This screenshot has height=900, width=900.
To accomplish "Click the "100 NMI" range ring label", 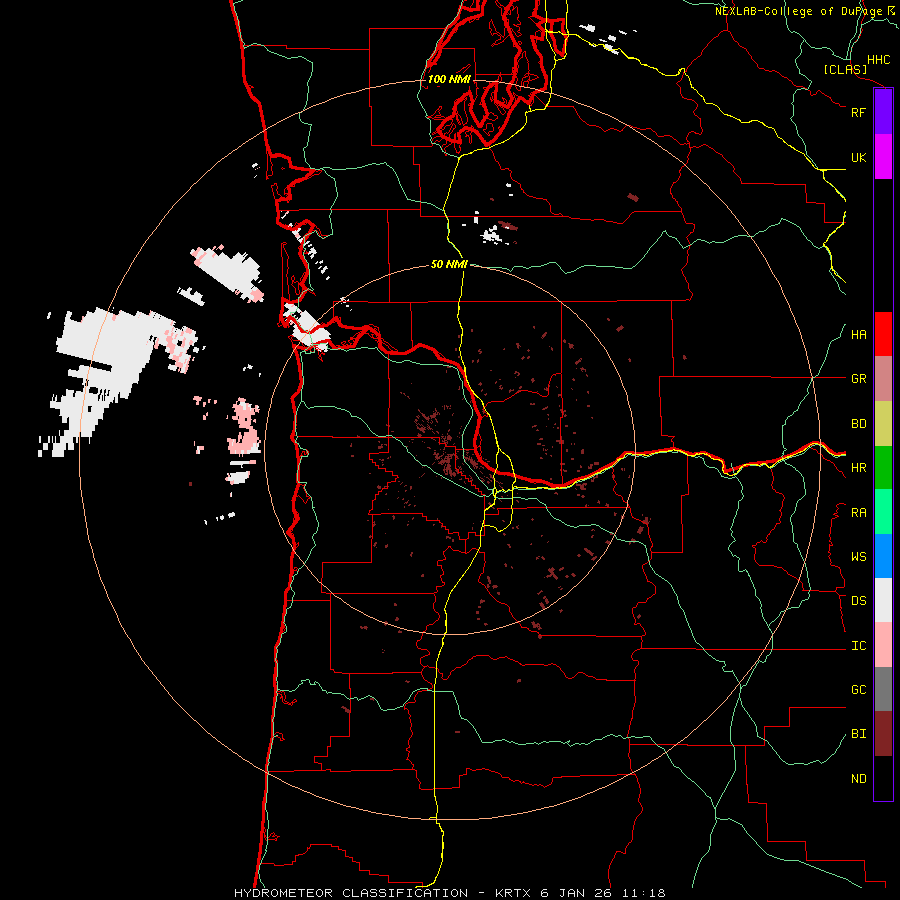I will [x=449, y=79].
